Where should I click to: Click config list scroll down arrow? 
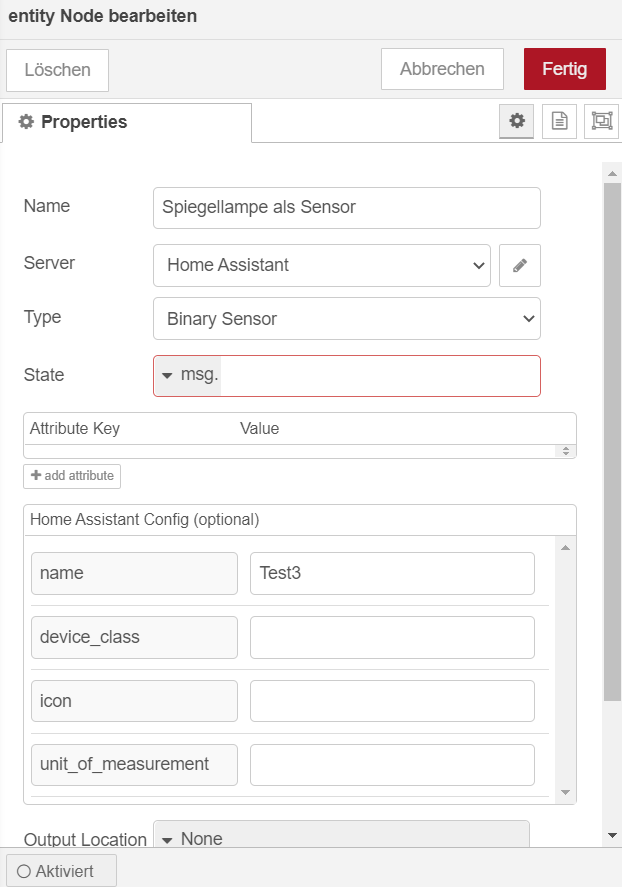pyautogui.click(x=565, y=793)
